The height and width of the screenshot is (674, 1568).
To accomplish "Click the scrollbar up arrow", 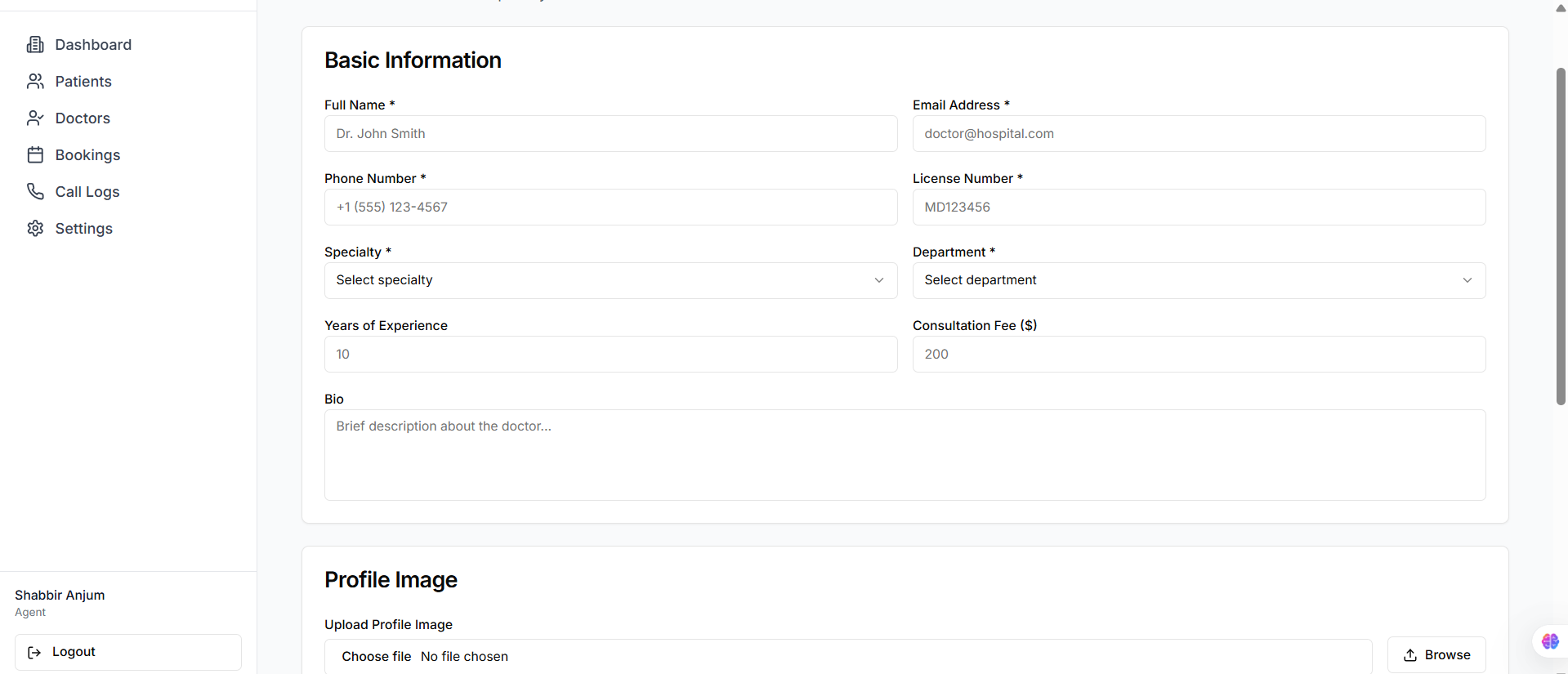I will [1561, 8].
